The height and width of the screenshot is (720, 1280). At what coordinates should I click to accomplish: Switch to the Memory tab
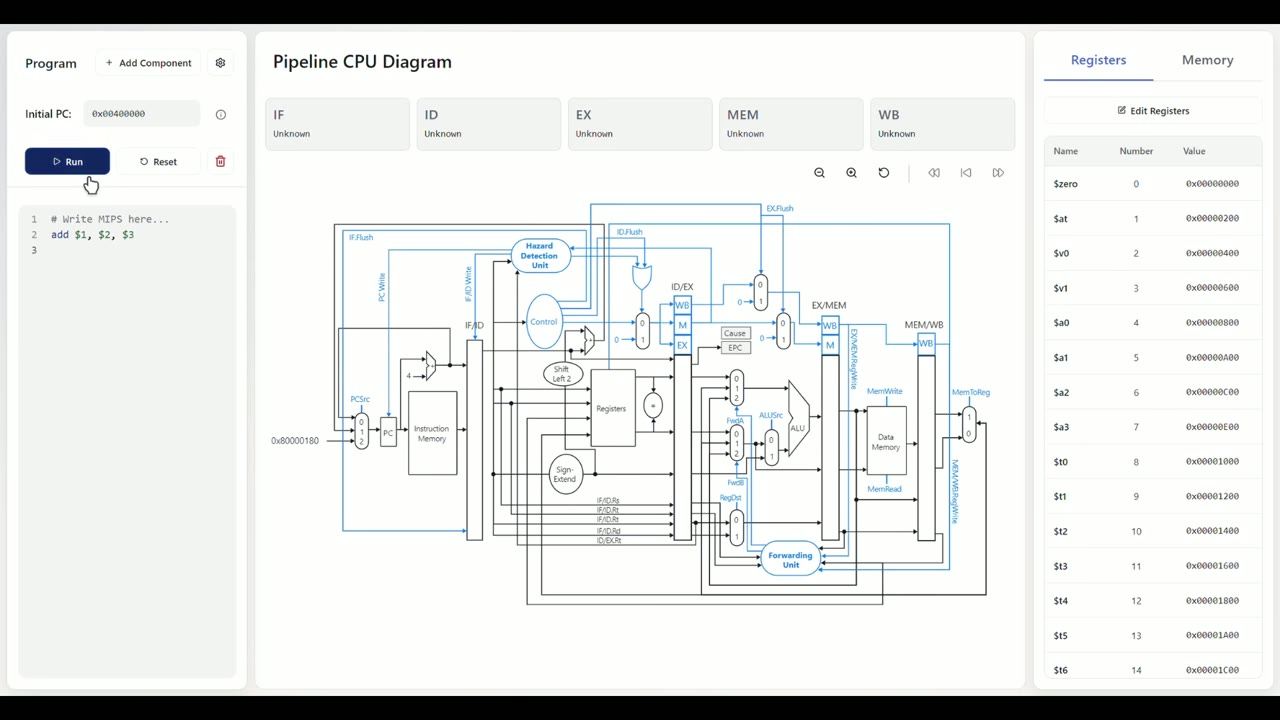click(1207, 60)
